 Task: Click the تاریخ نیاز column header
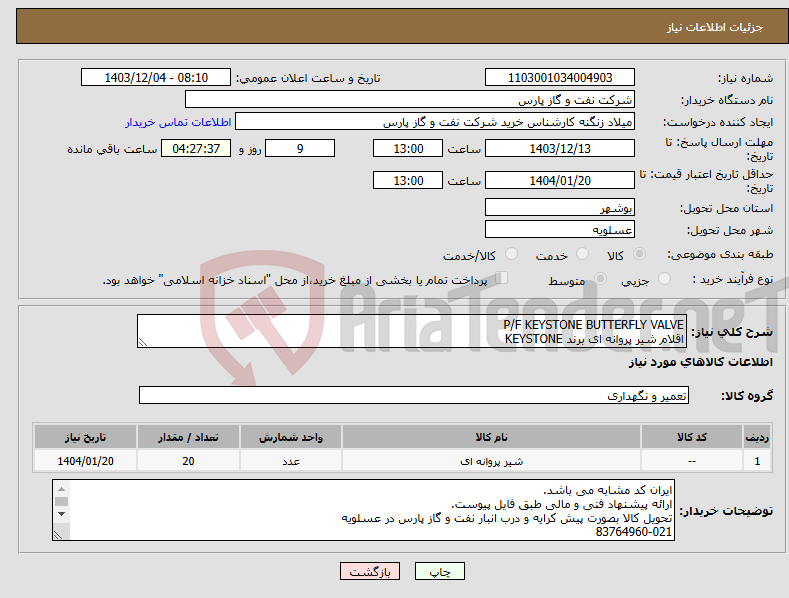click(85, 437)
